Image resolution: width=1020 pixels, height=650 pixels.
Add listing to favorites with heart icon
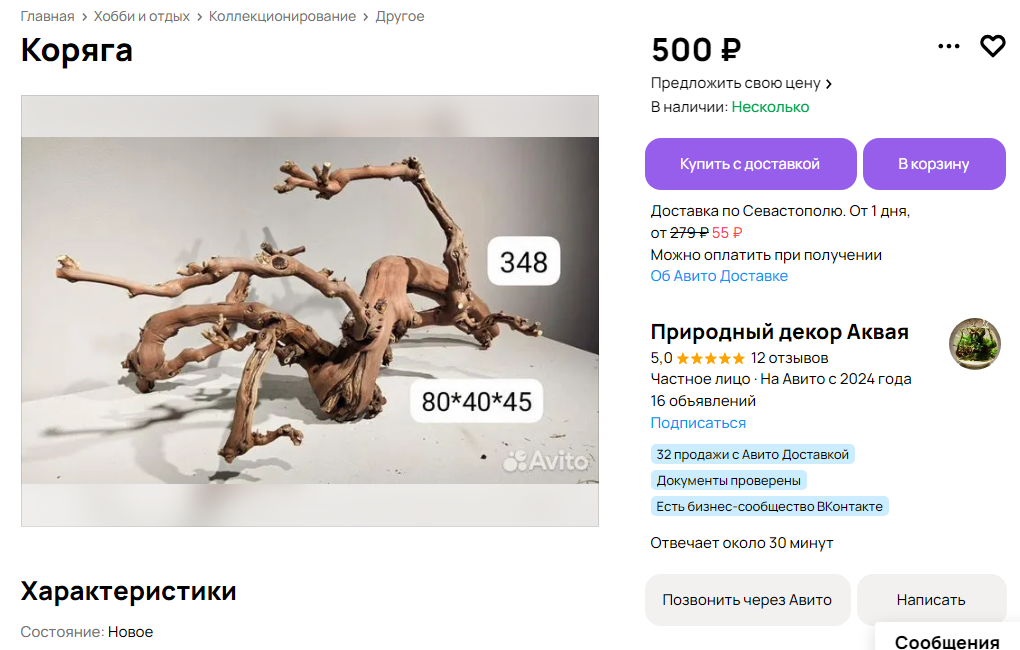coord(993,46)
